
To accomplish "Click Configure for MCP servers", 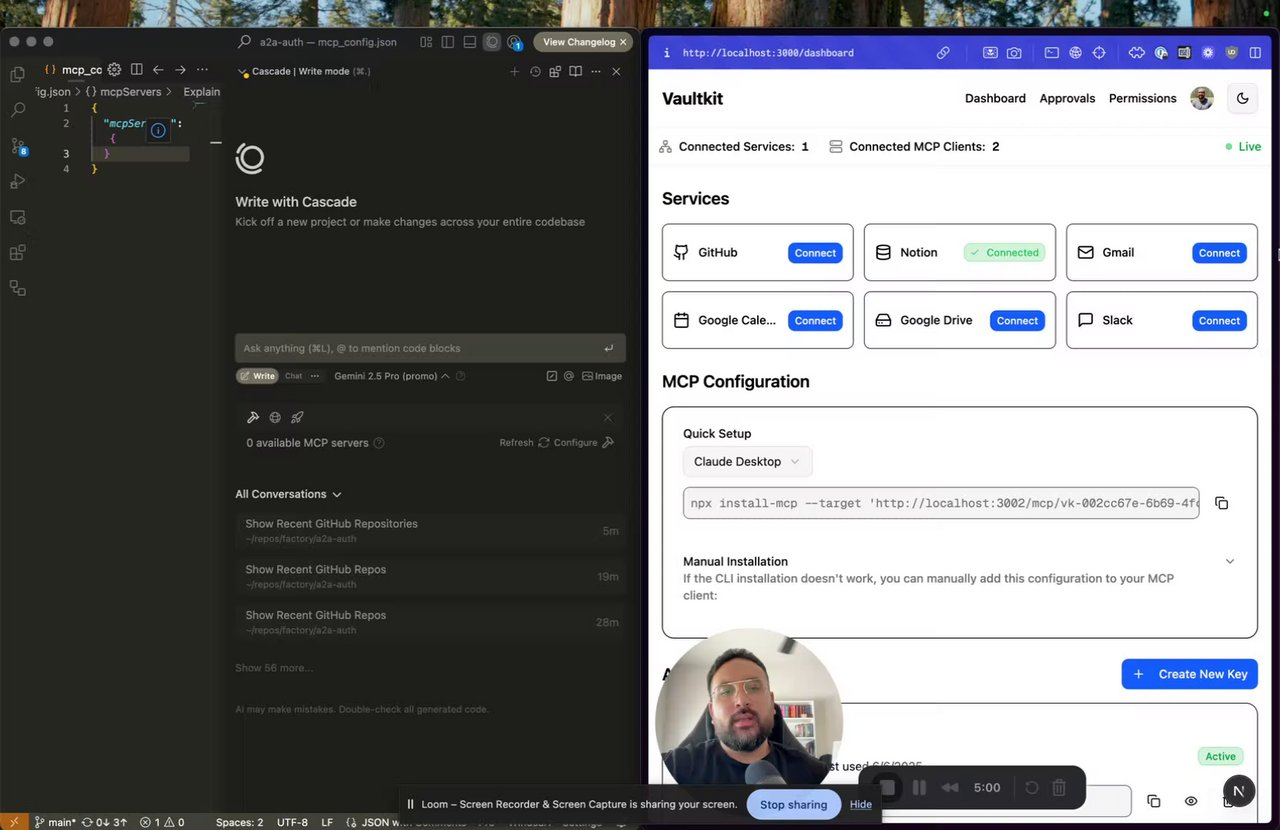I will (x=584, y=442).
